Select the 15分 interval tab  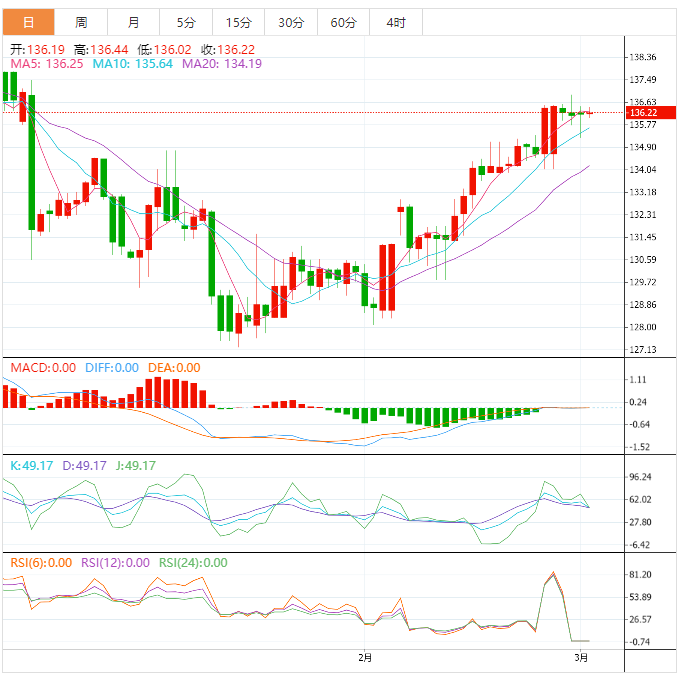click(238, 22)
